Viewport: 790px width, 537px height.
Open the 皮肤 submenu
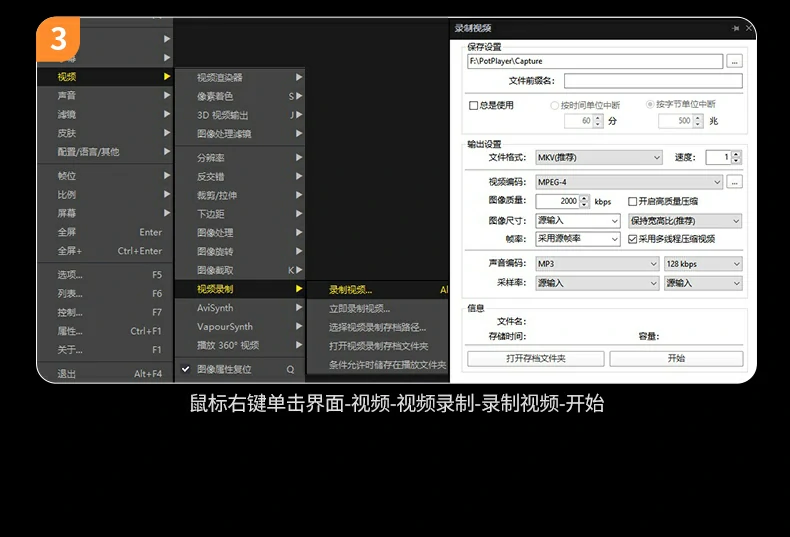pos(105,133)
